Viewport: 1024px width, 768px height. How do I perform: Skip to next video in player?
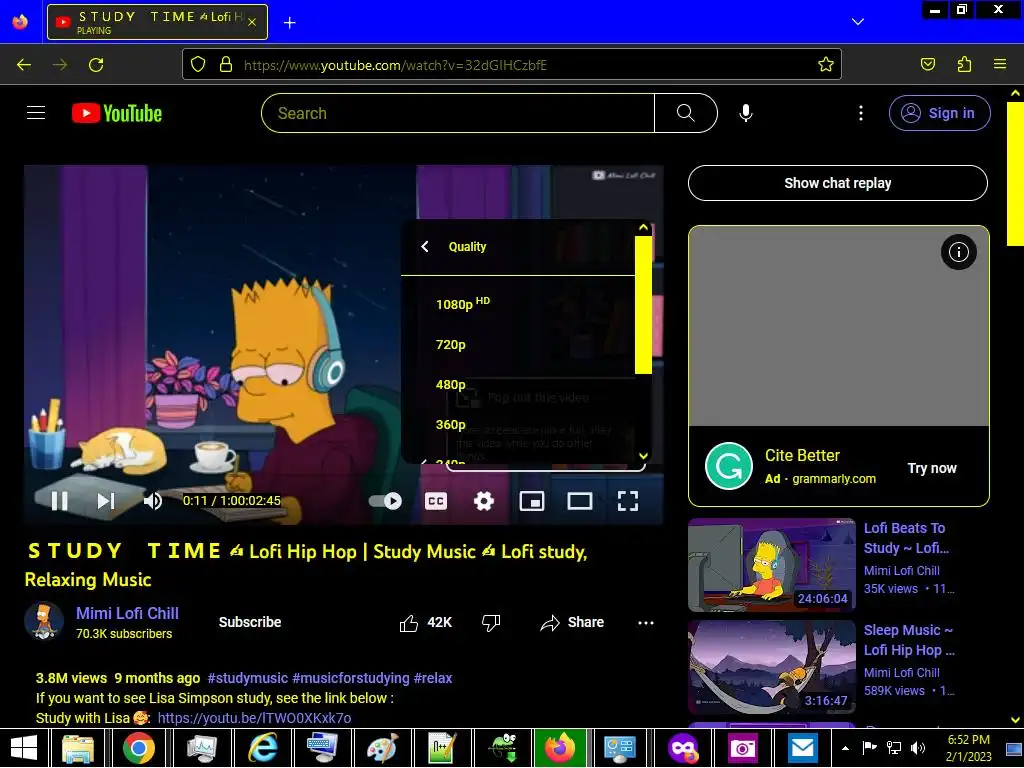(x=106, y=501)
